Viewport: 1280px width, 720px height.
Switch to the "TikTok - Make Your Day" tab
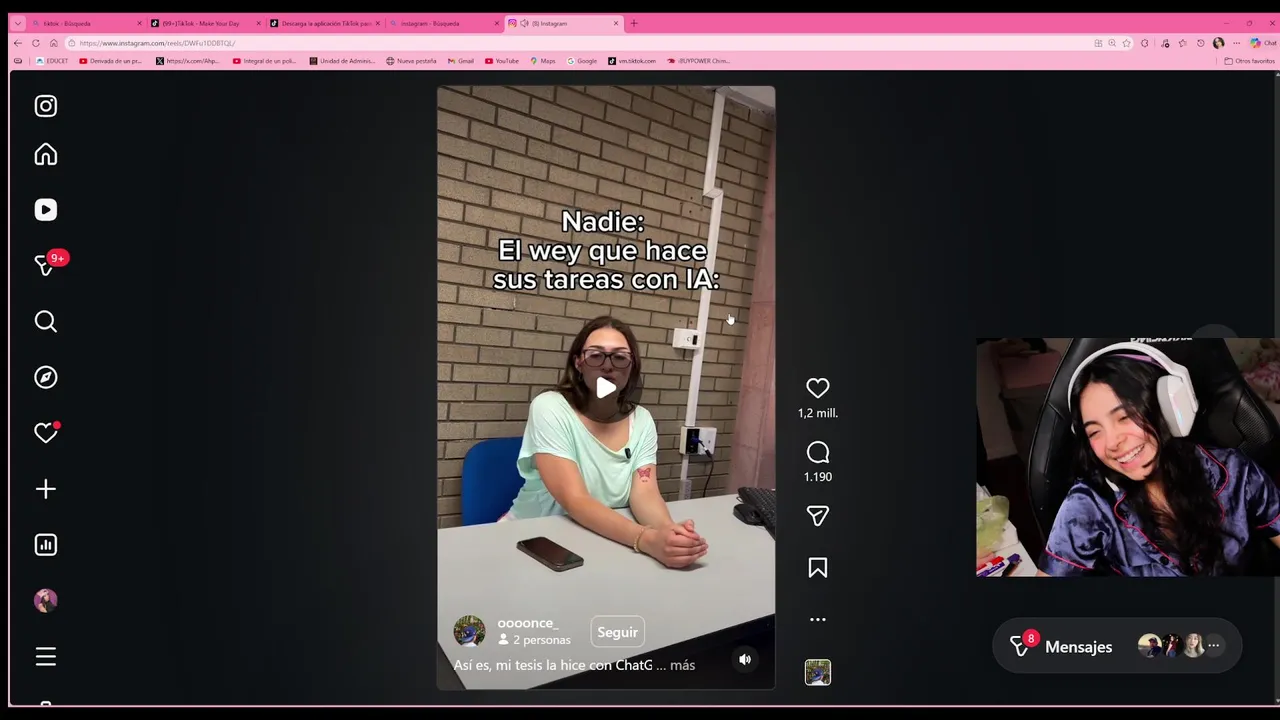[206, 23]
